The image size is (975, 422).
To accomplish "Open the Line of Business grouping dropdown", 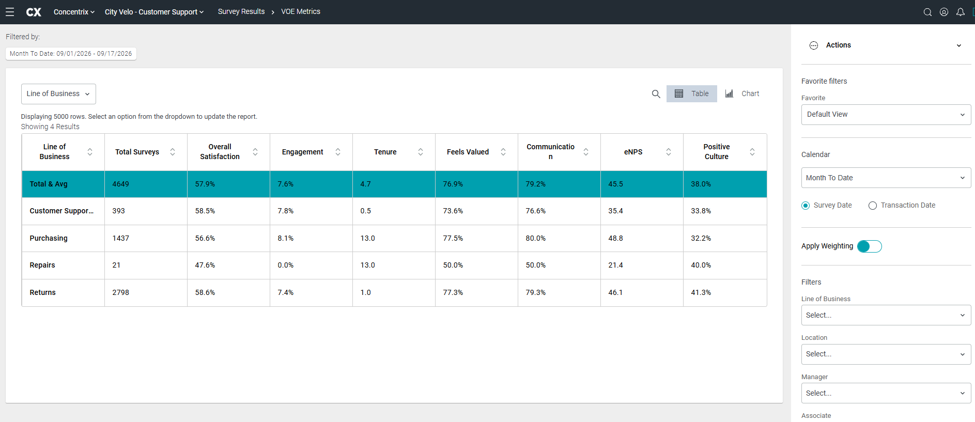I will tap(58, 94).
